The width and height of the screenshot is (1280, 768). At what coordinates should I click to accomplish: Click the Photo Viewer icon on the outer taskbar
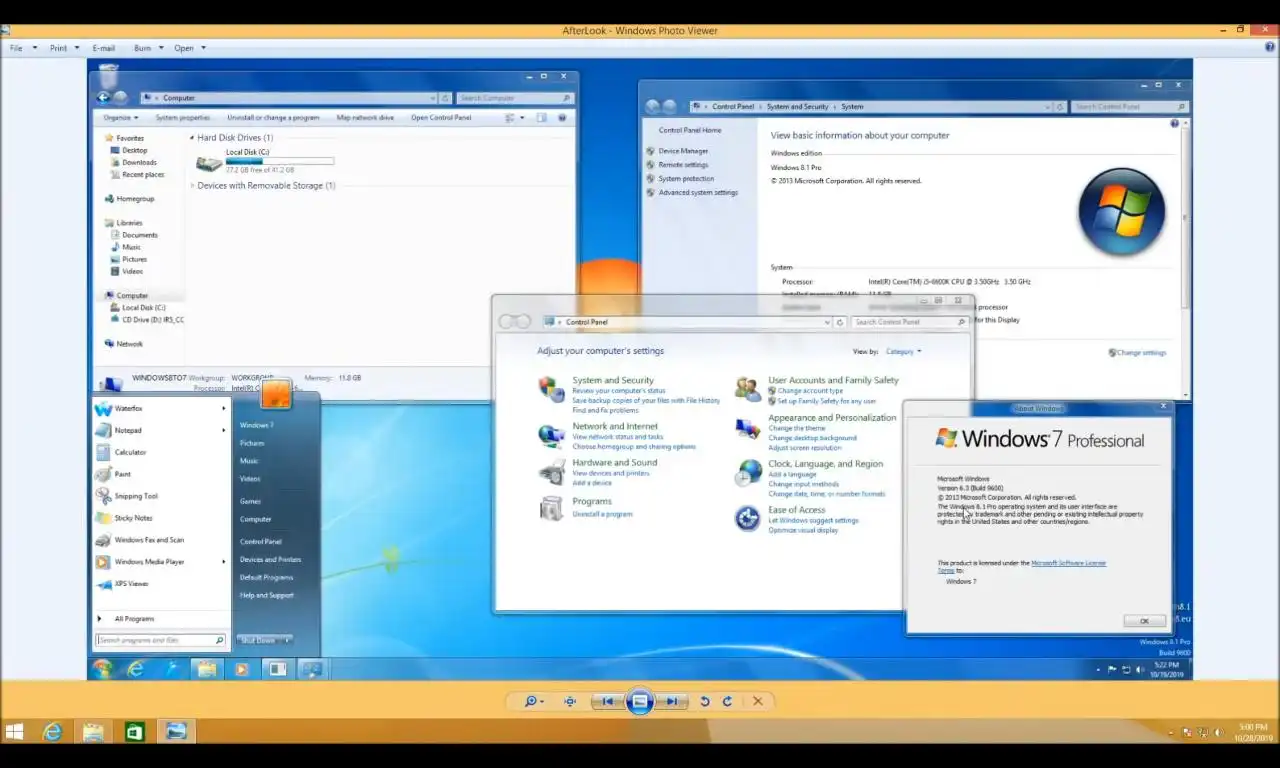click(x=176, y=732)
